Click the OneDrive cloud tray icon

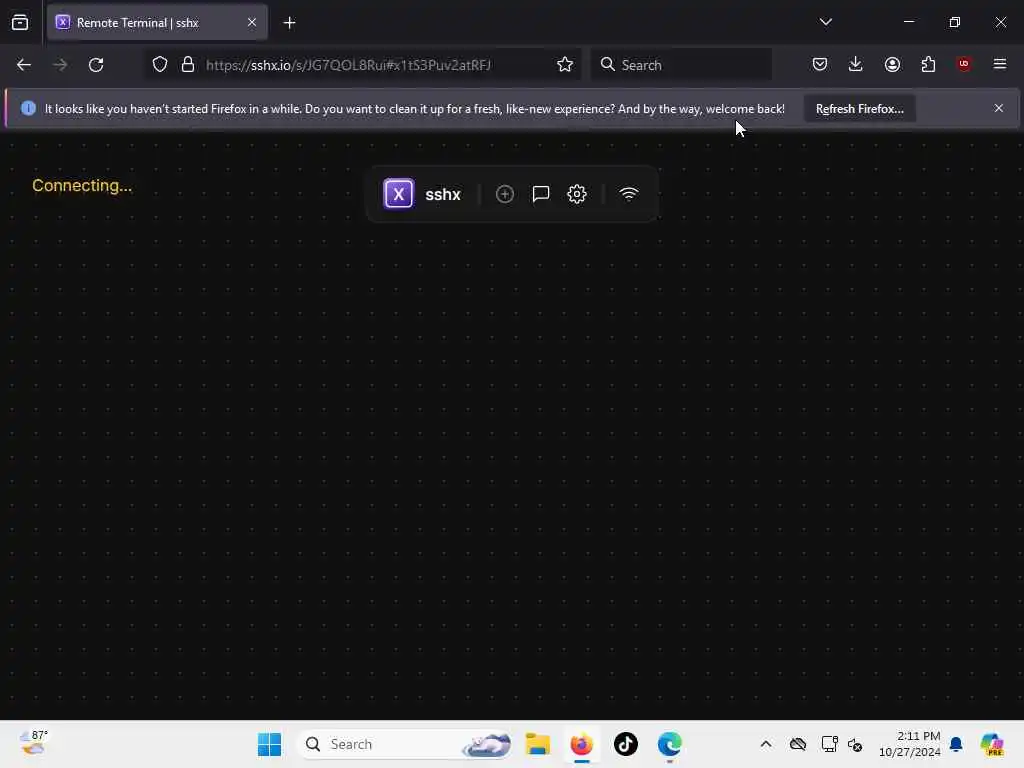coord(797,744)
